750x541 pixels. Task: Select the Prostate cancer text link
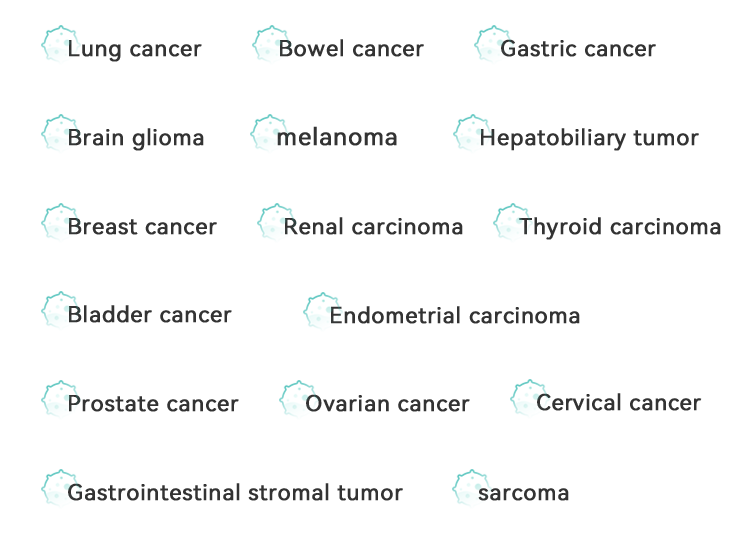click(x=153, y=404)
